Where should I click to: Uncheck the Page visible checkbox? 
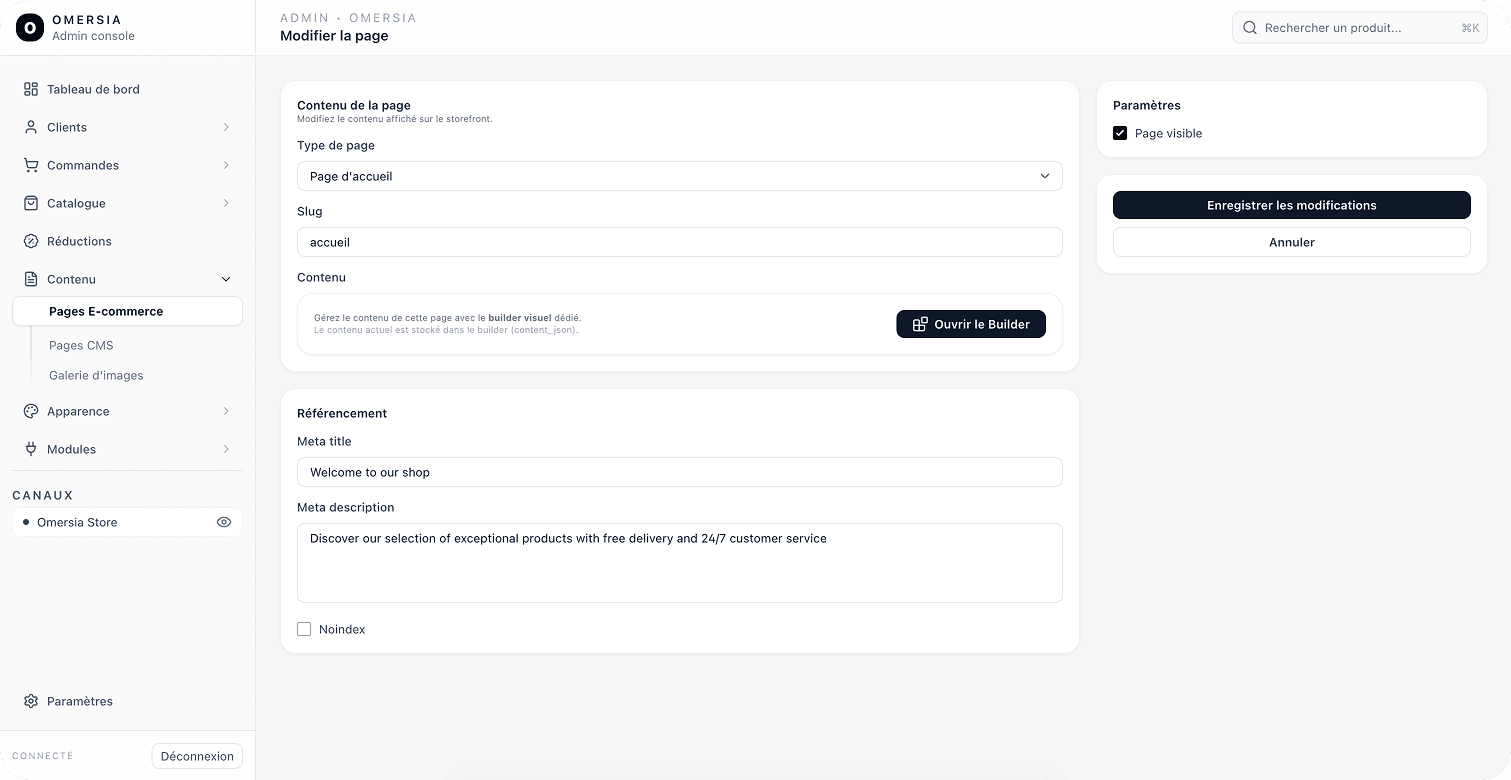pyautogui.click(x=1120, y=132)
